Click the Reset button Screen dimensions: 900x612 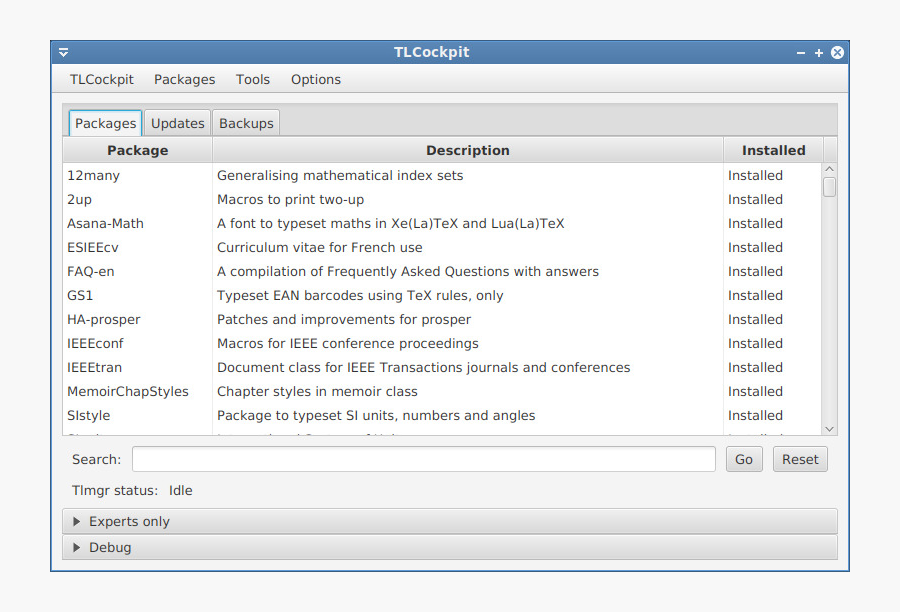coord(800,459)
